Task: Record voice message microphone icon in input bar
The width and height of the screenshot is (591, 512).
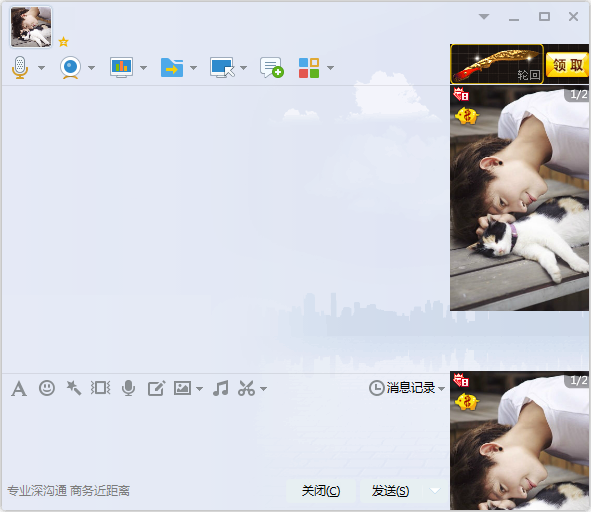Action: click(x=129, y=388)
